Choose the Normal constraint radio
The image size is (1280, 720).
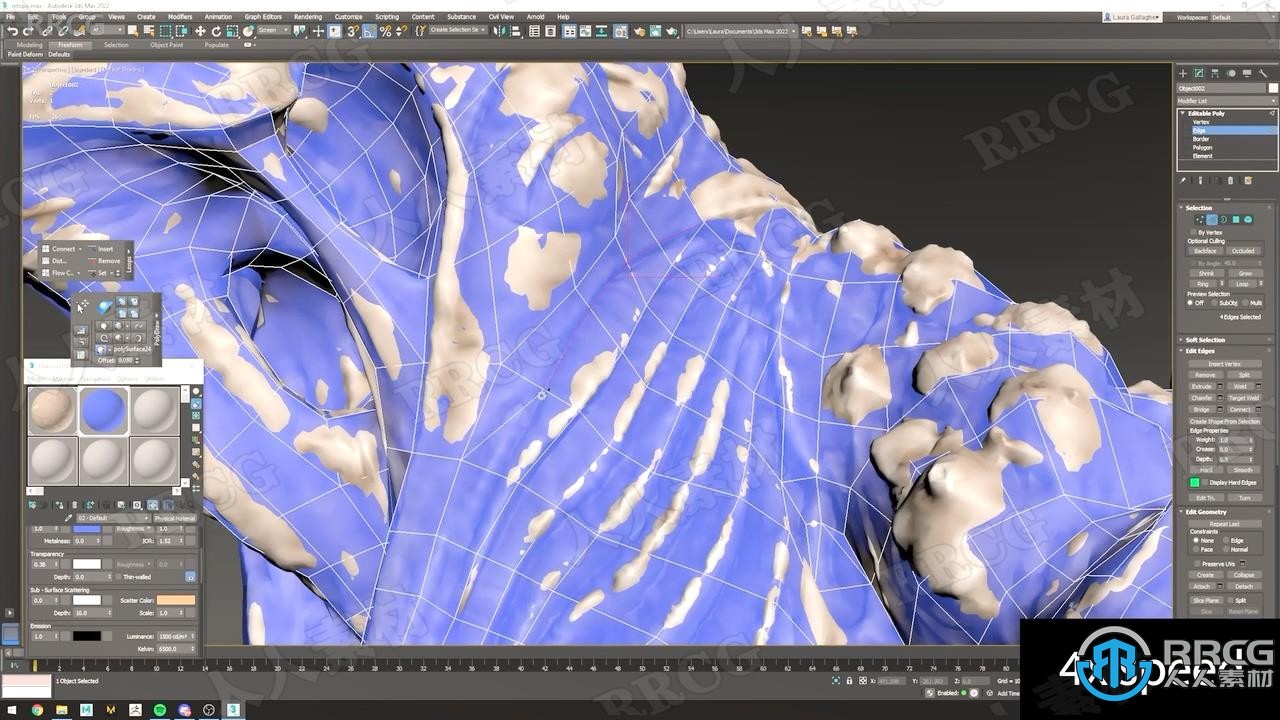pyautogui.click(x=1226, y=549)
